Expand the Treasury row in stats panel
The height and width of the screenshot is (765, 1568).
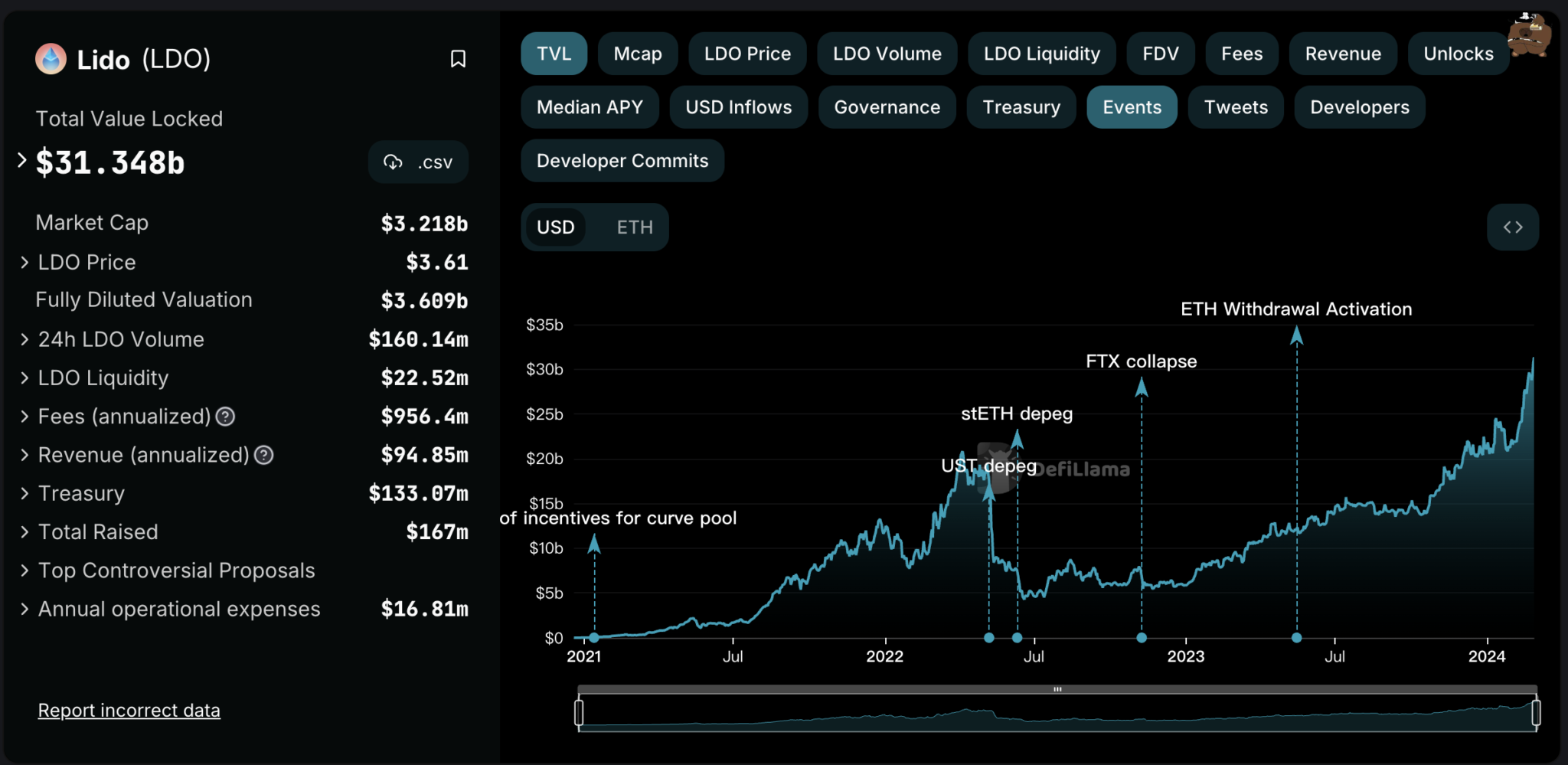point(24,493)
